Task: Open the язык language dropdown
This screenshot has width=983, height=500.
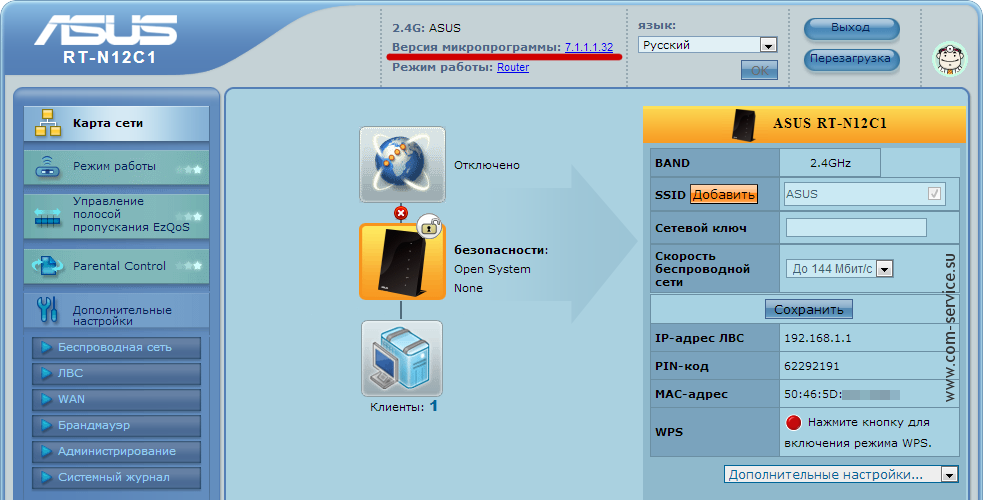Action: tap(707, 45)
